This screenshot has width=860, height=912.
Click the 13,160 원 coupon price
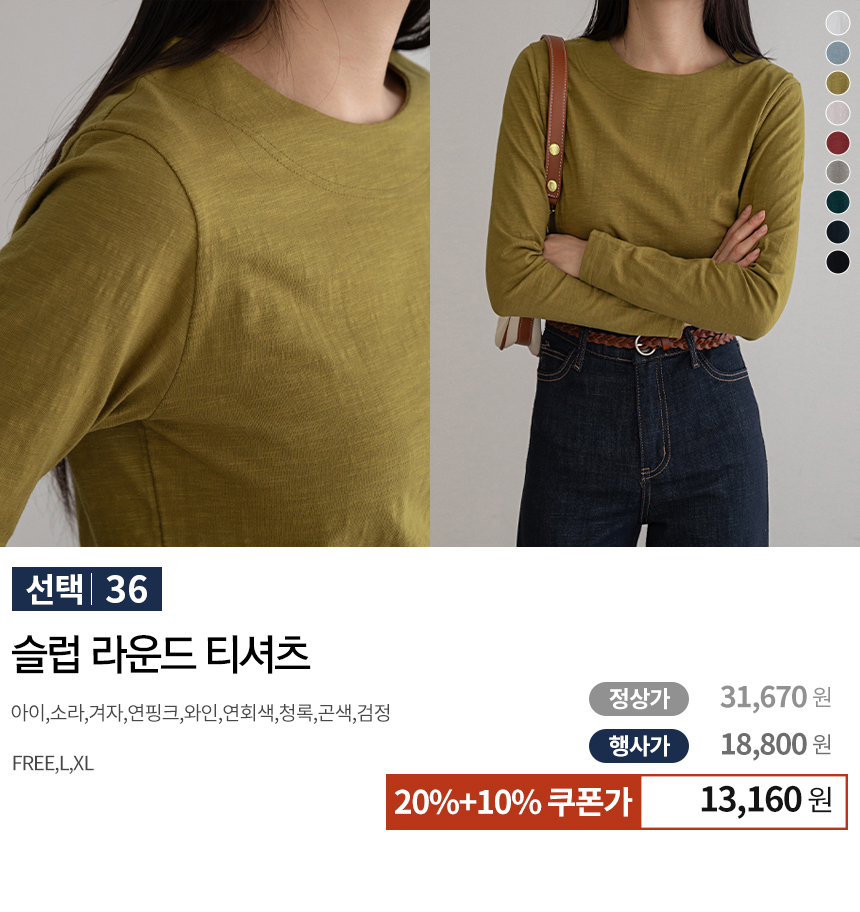766,800
